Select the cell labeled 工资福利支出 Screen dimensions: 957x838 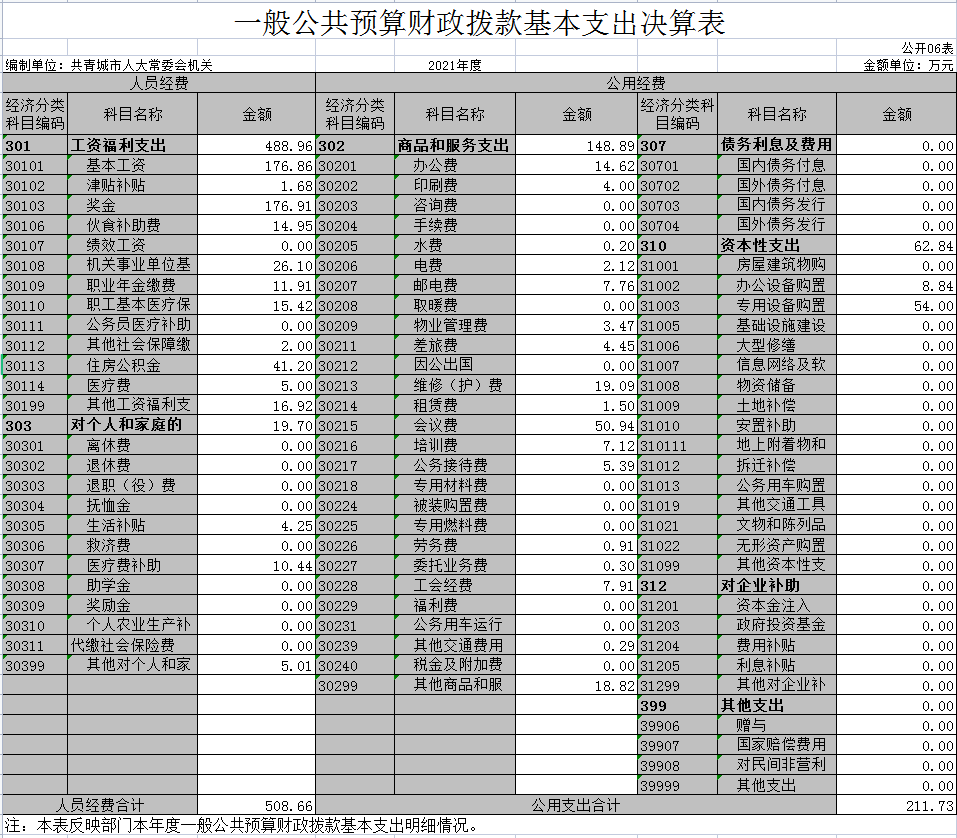pos(132,145)
